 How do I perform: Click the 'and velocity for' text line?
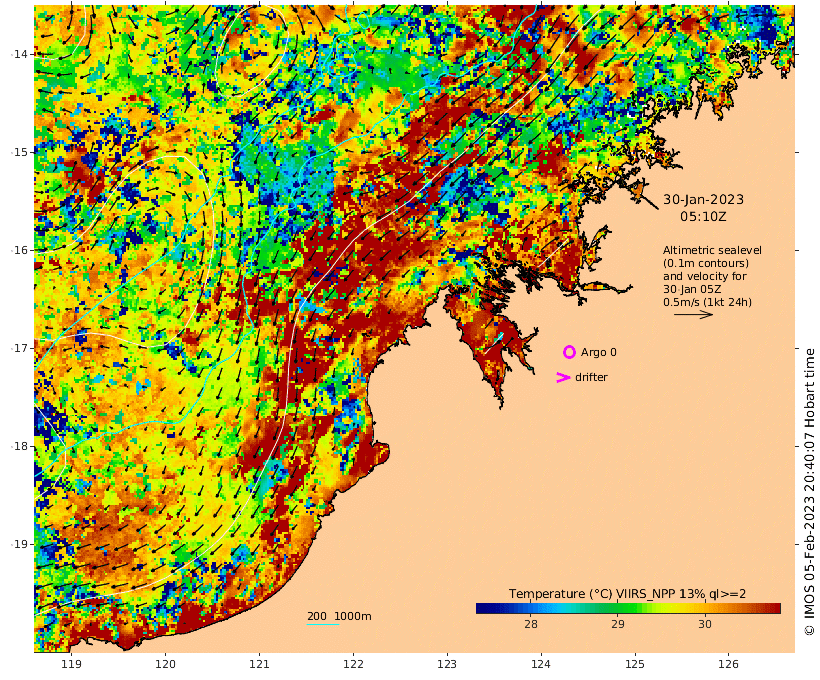(x=705, y=276)
